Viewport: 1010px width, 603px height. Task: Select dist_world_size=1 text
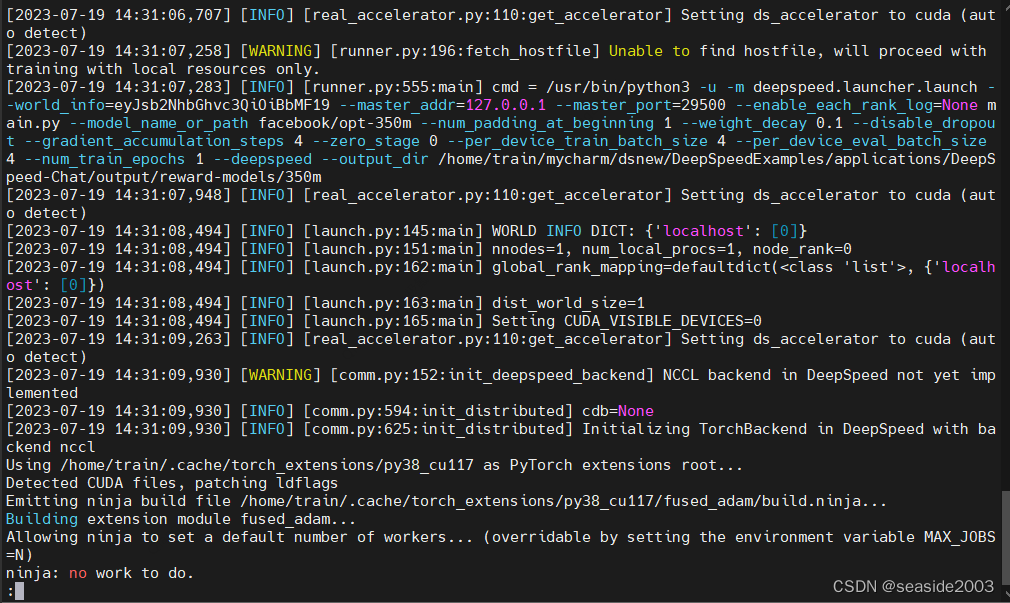coord(568,303)
